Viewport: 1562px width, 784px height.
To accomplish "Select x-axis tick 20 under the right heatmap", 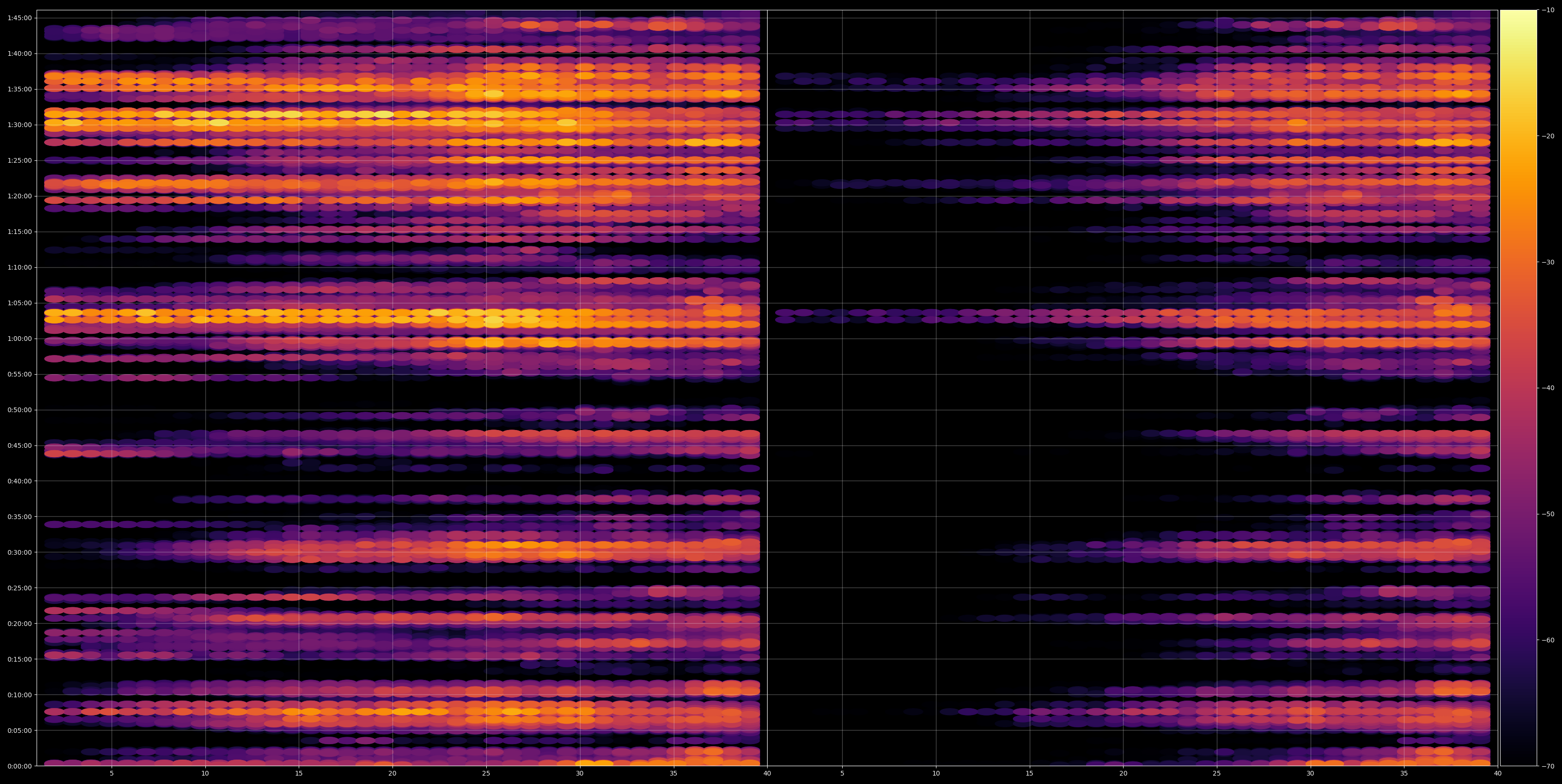I will coord(1123,773).
